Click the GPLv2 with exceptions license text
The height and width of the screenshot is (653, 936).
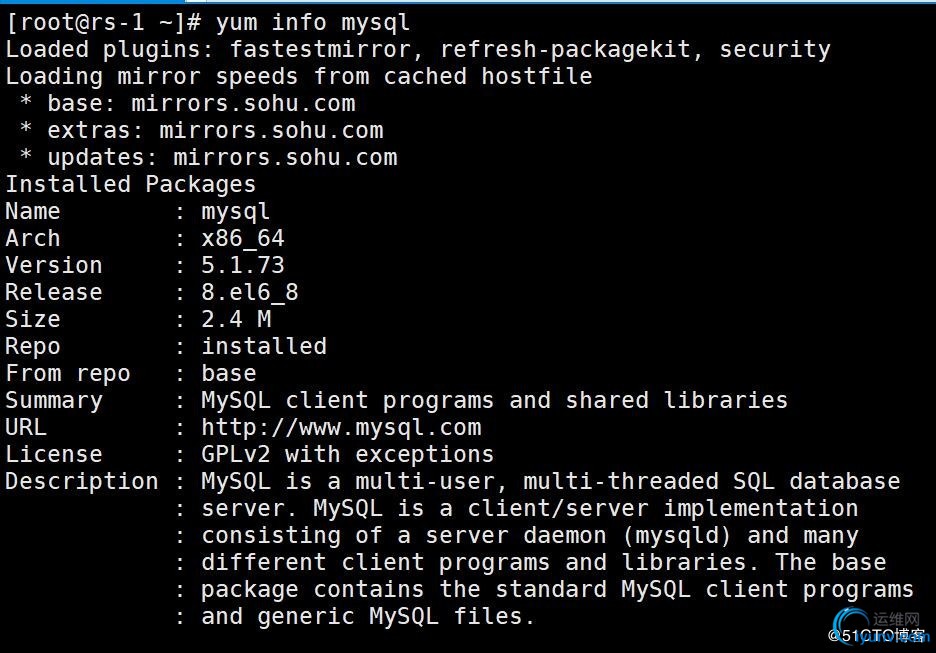347,454
